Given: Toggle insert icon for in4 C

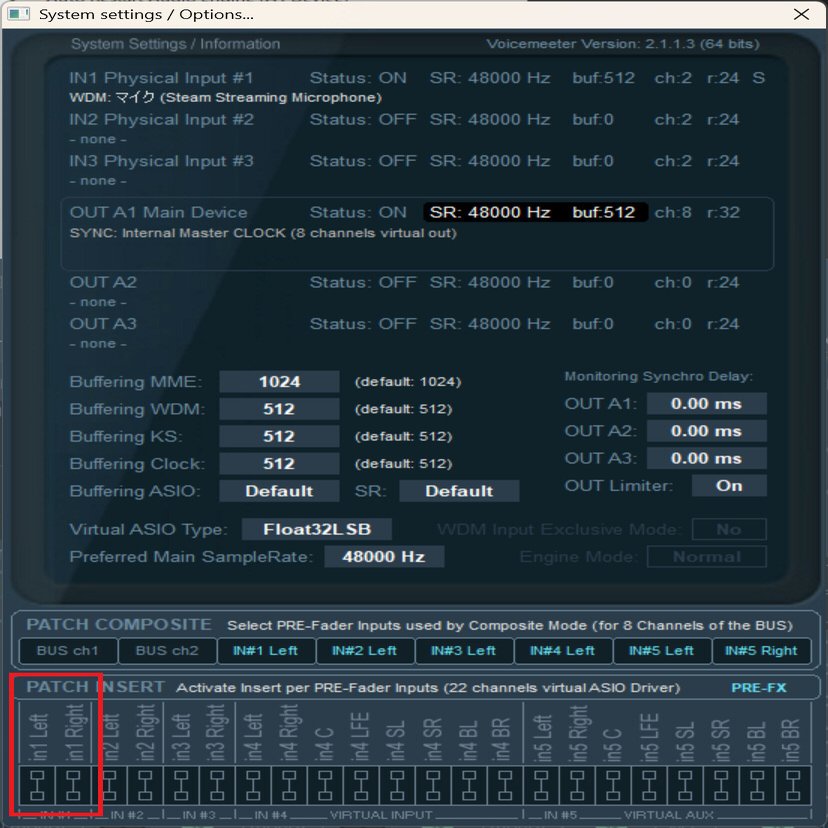Looking at the screenshot, I should 325,785.
